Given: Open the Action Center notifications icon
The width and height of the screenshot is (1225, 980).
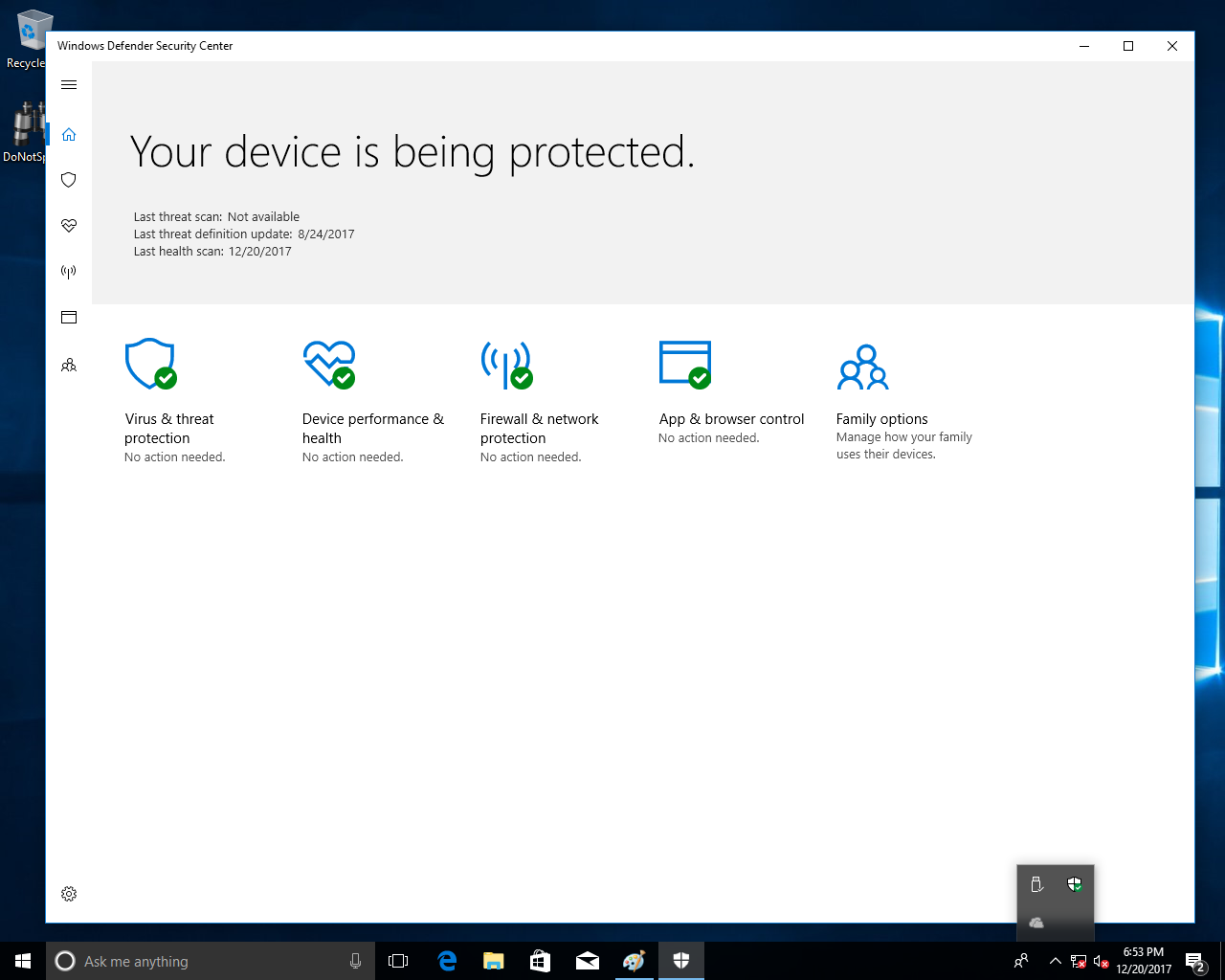Looking at the screenshot, I should [x=1194, y=961].
